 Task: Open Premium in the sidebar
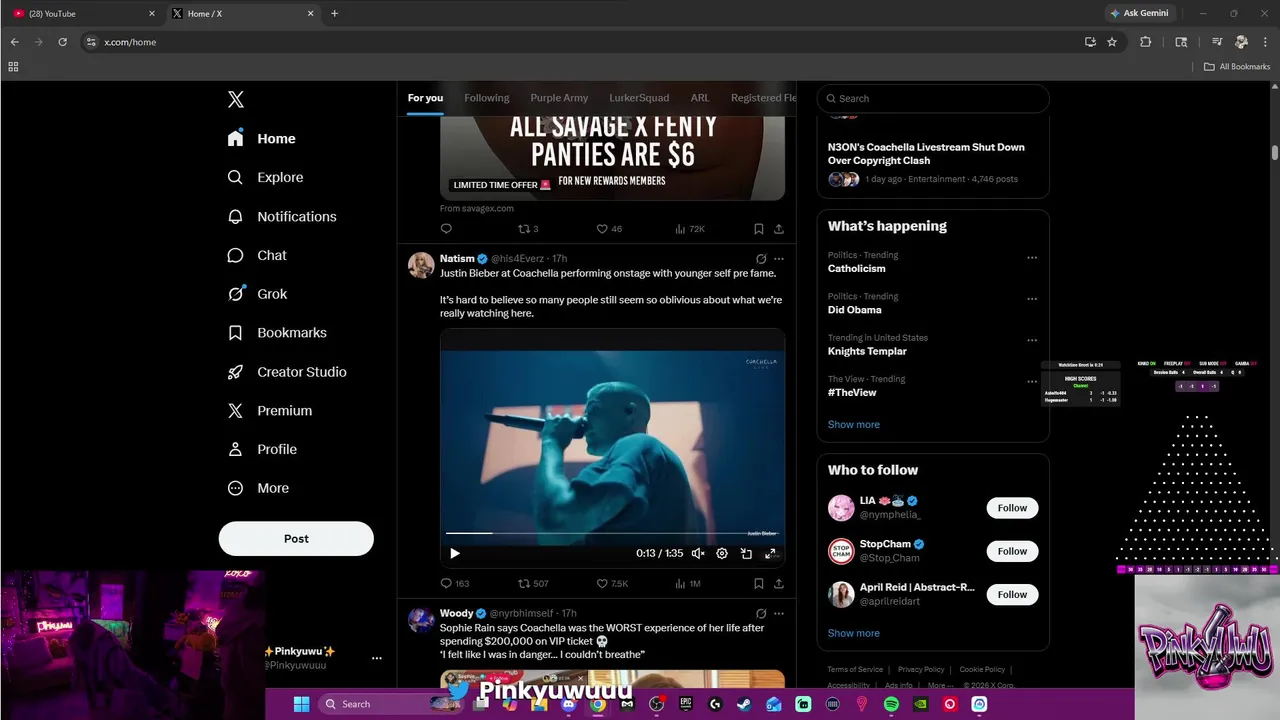click(x=270, y=411)
